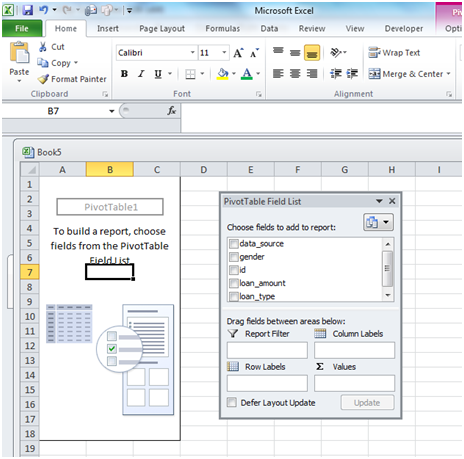This screenshot has width=464, height=459.
Task: Click the Increase Indent icon
Action: [352, 73]
